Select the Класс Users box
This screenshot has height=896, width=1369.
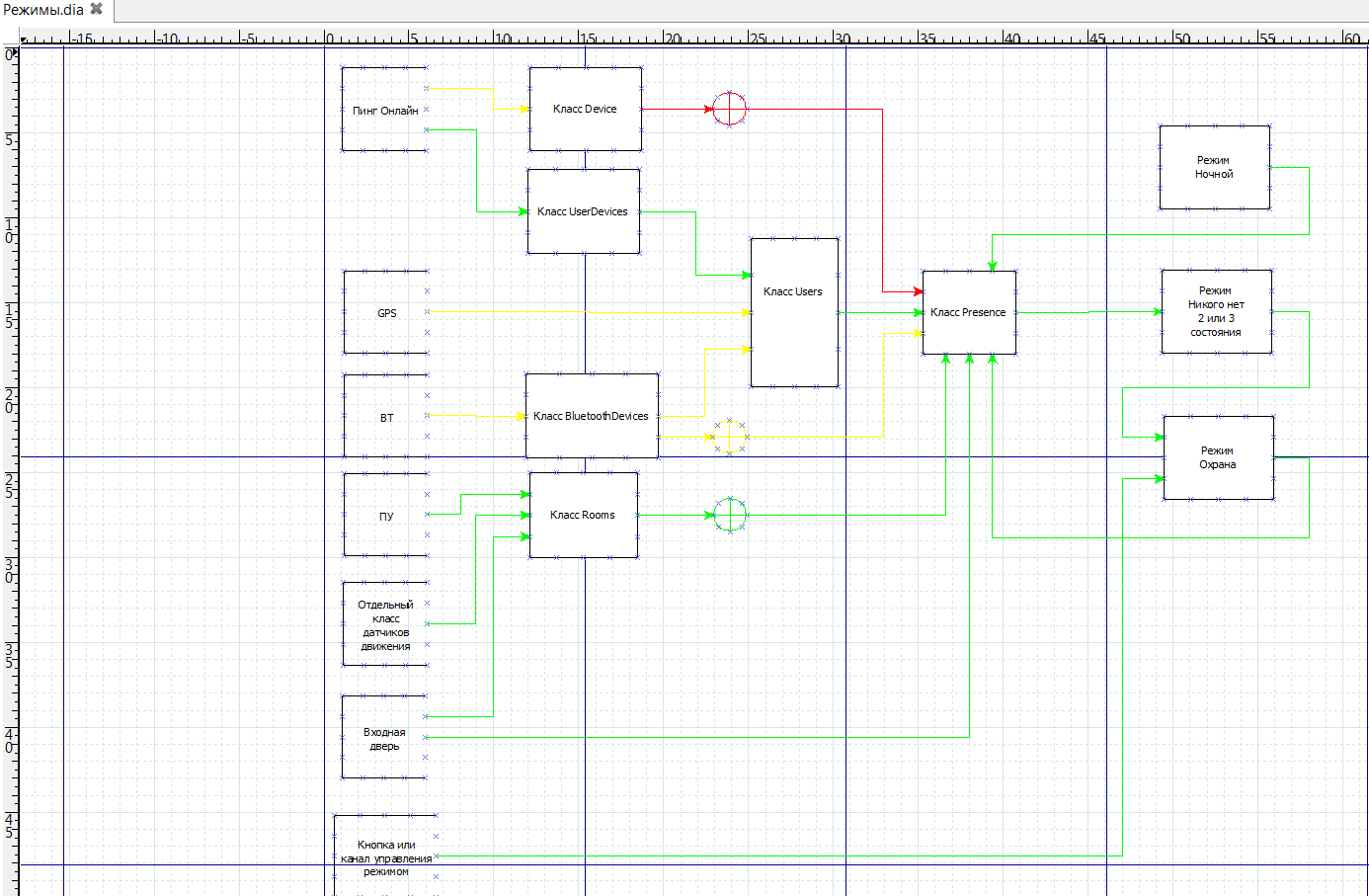click(x=793, y=312)
